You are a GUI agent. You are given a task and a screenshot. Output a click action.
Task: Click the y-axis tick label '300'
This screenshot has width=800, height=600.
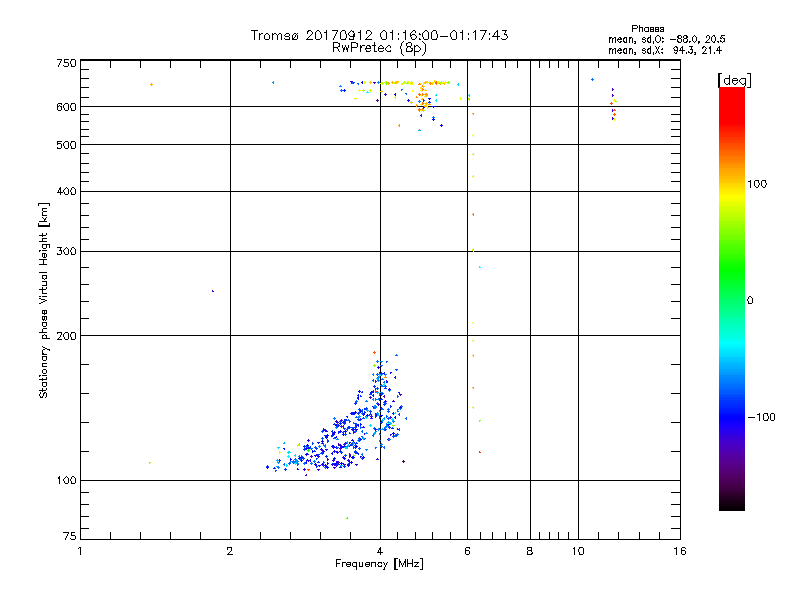[x=67, y=252]
